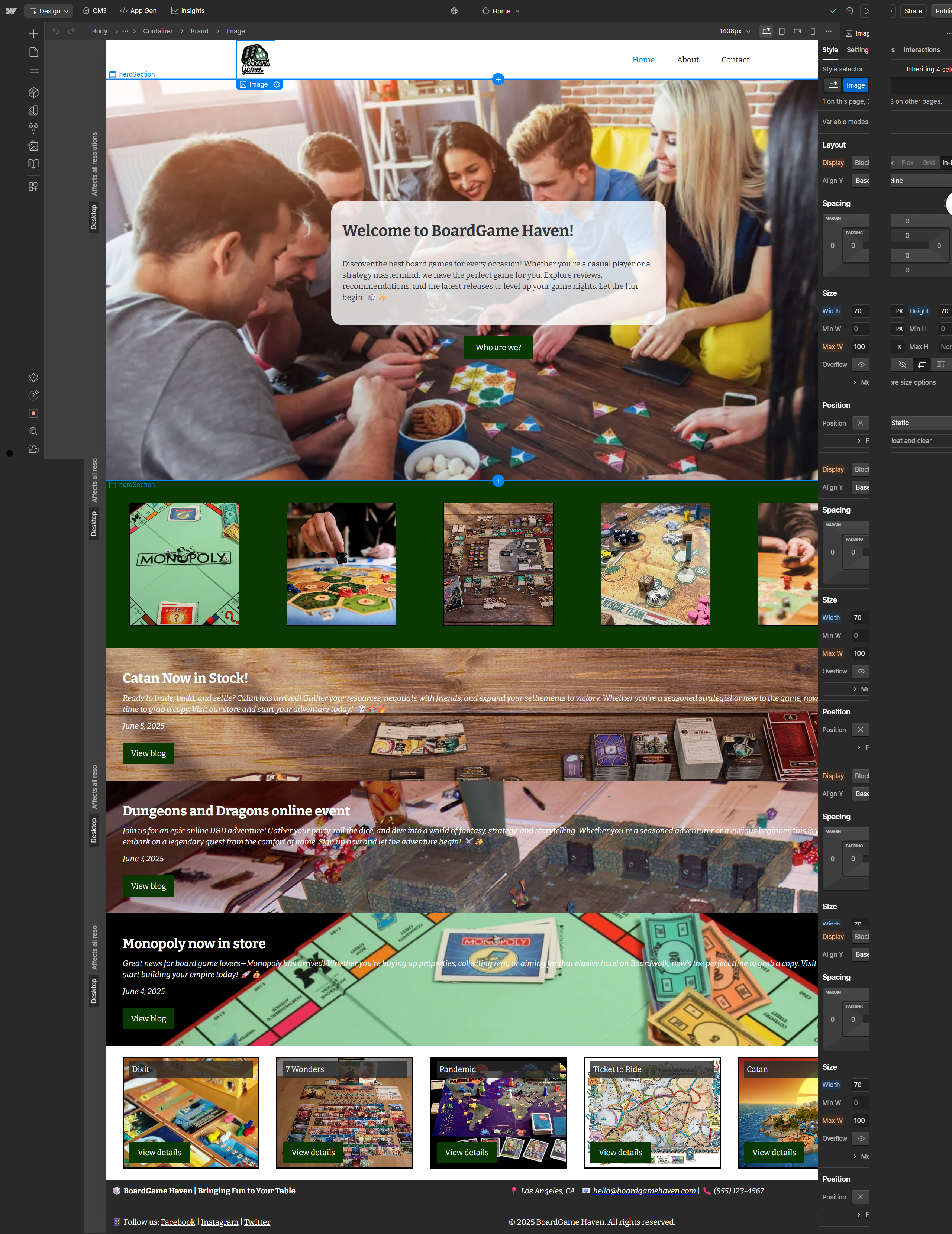Switch to mobile portrait breakpoint

(x=813, y=31)
